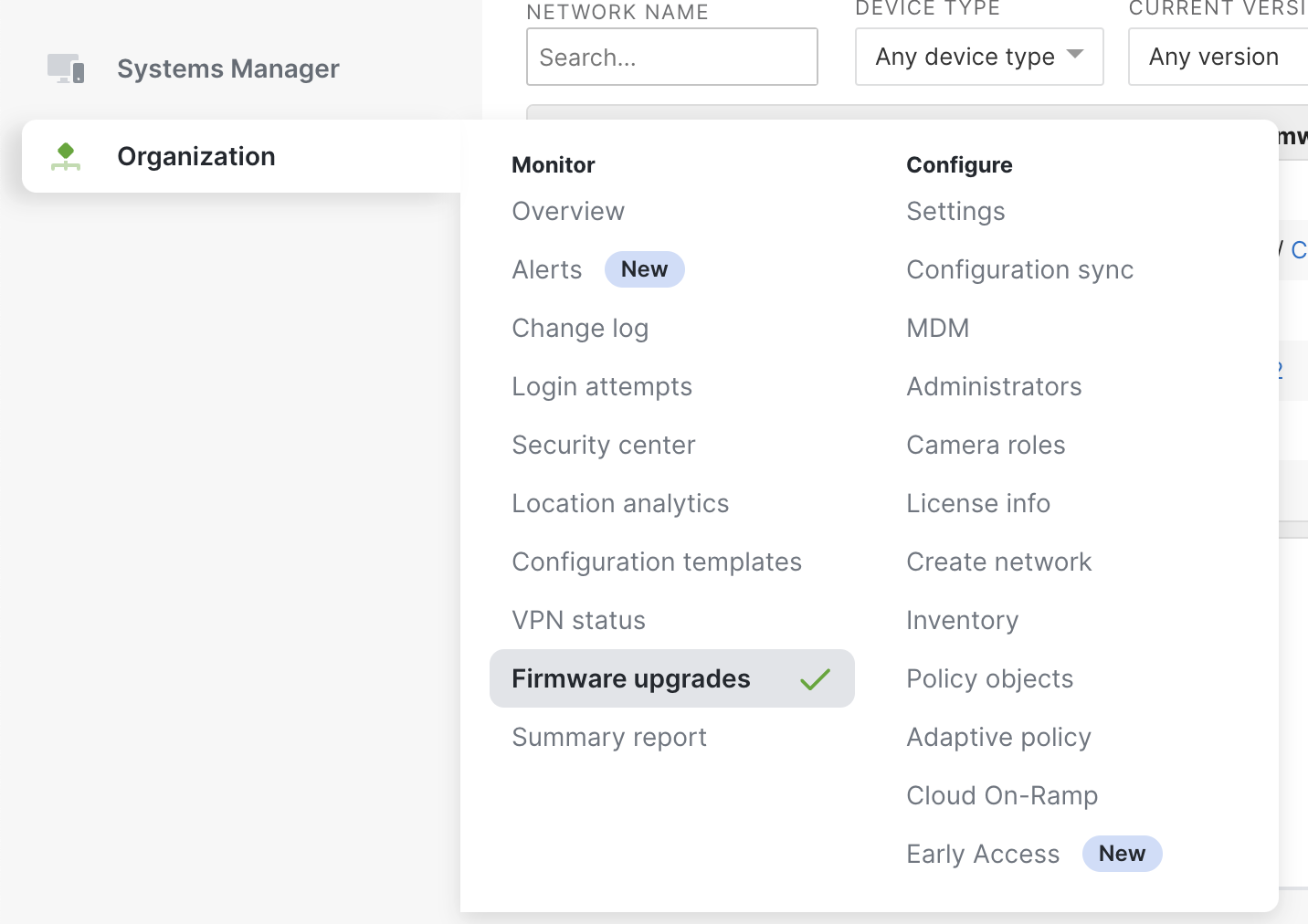Expand the Any version selector

[1215, 57]
